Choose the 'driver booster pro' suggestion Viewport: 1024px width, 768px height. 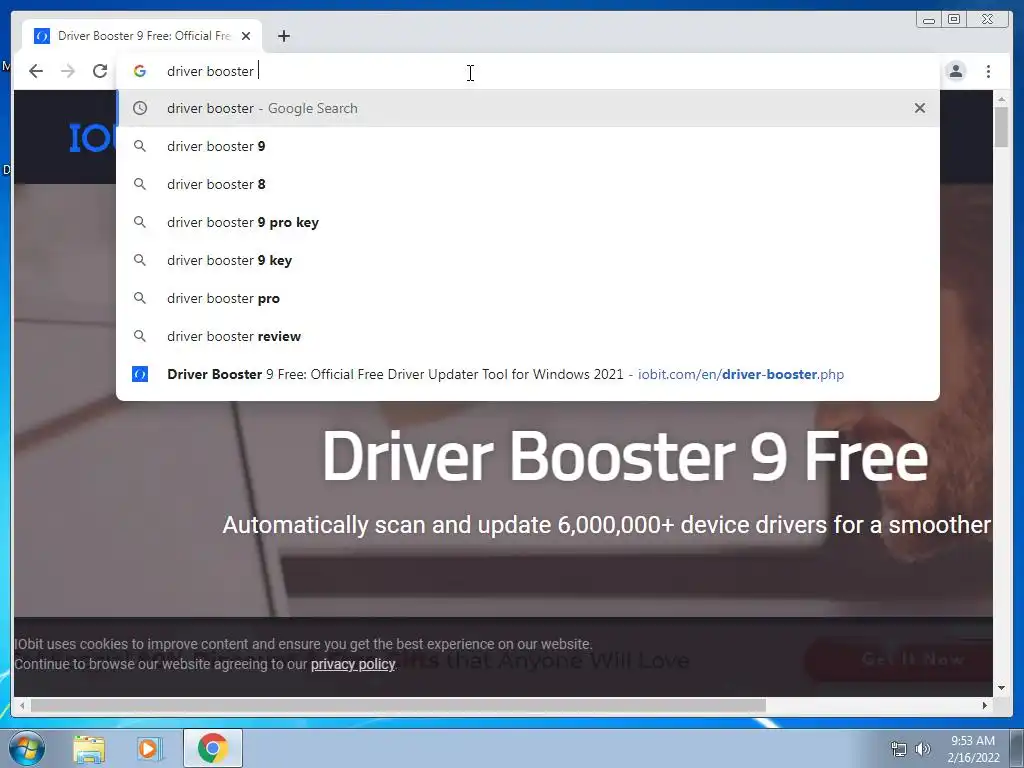coord(528,298)
